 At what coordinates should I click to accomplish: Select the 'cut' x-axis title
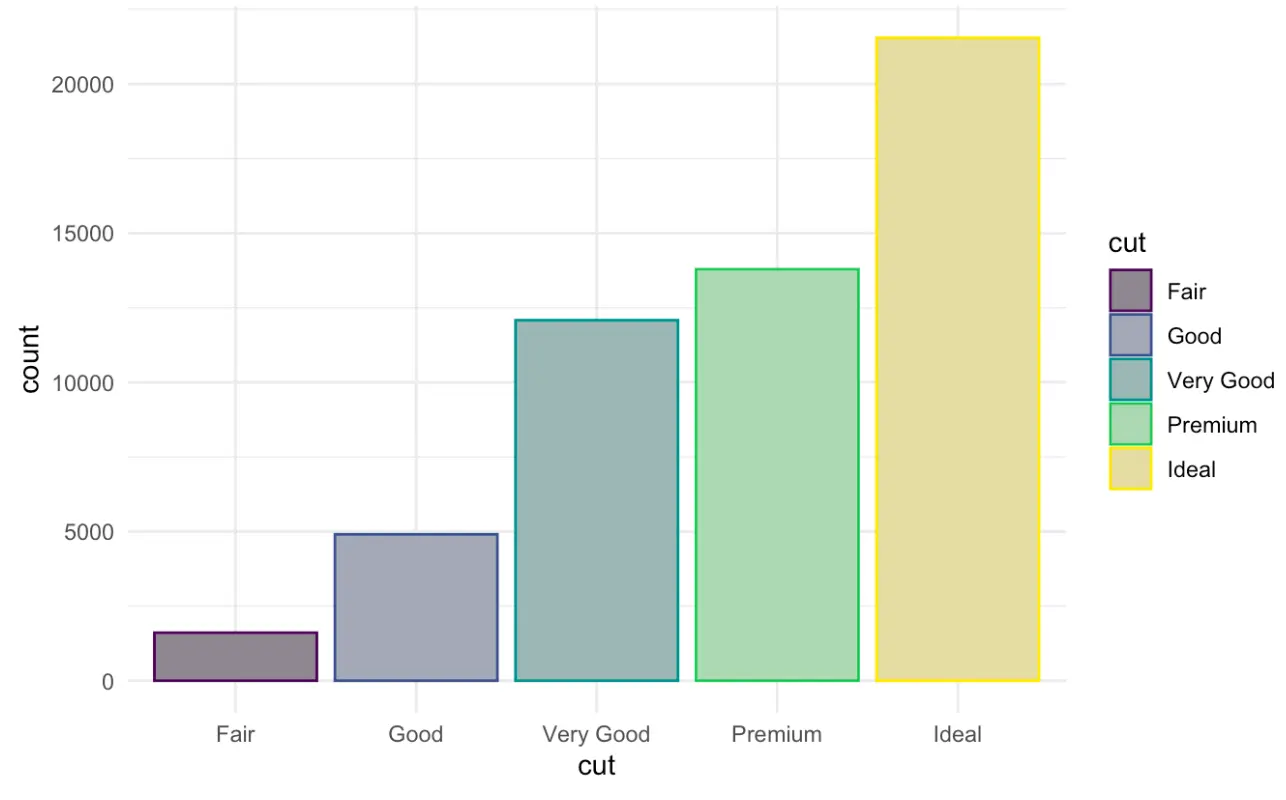[x=596, y=766]
